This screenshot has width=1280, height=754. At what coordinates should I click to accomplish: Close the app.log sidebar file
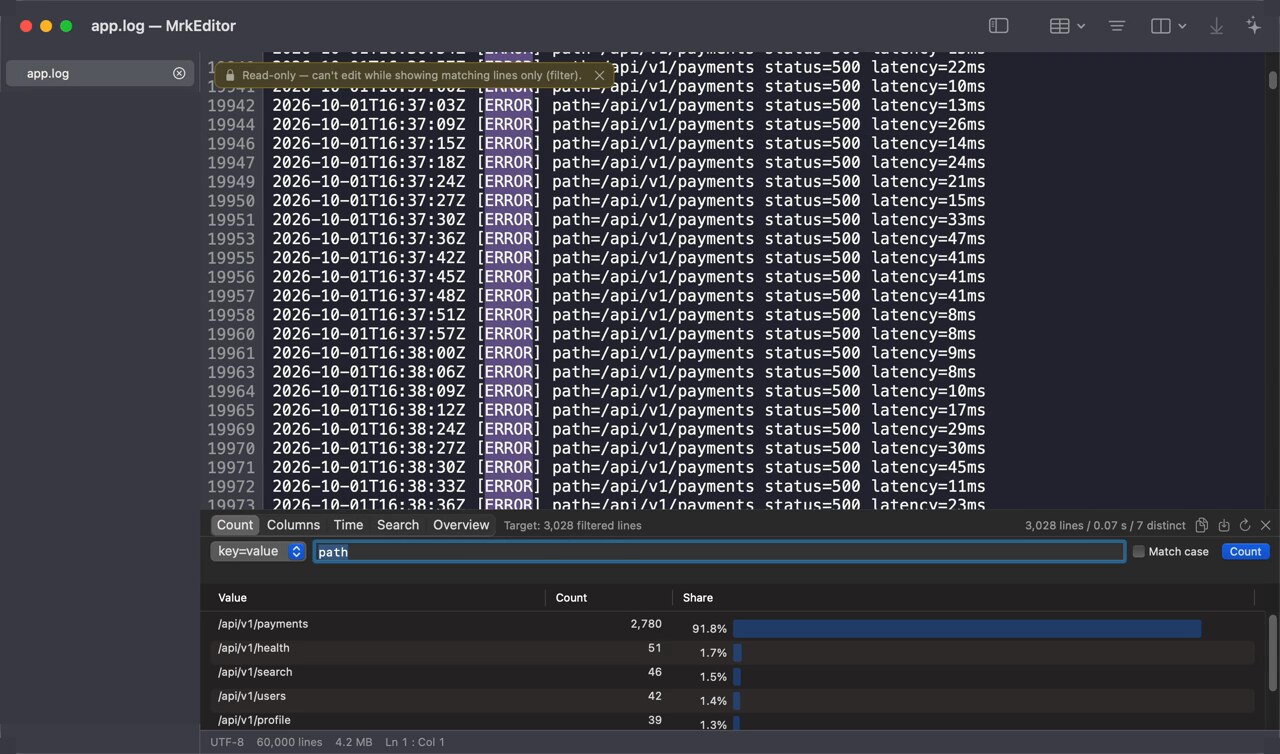pyautogui.click(x=179, y=73)
